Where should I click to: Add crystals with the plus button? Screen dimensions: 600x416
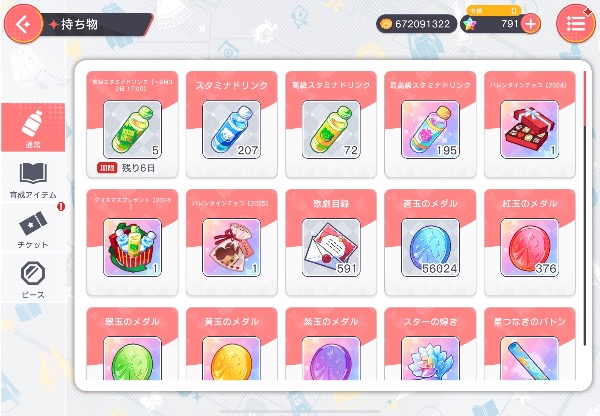[531, 24]
